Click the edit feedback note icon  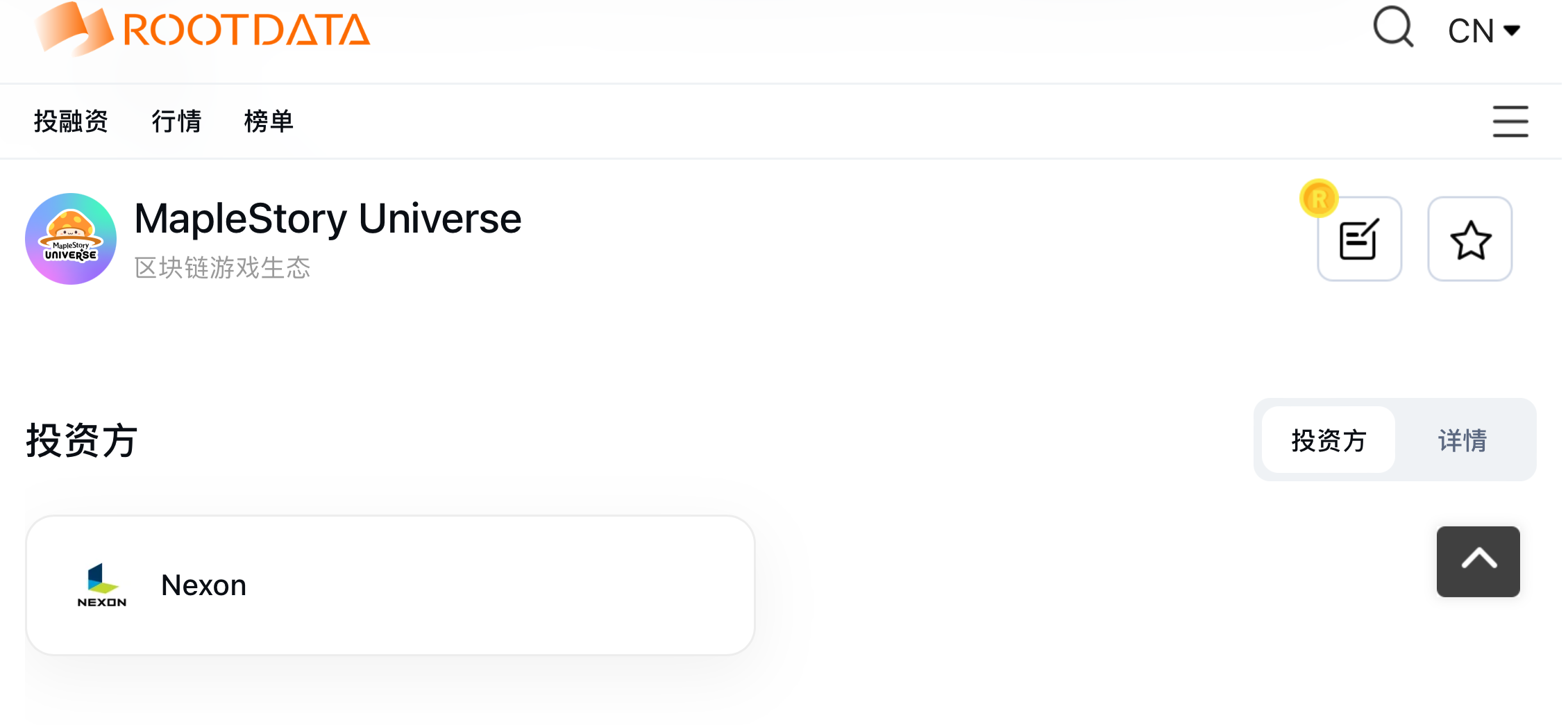[1359, 240]
